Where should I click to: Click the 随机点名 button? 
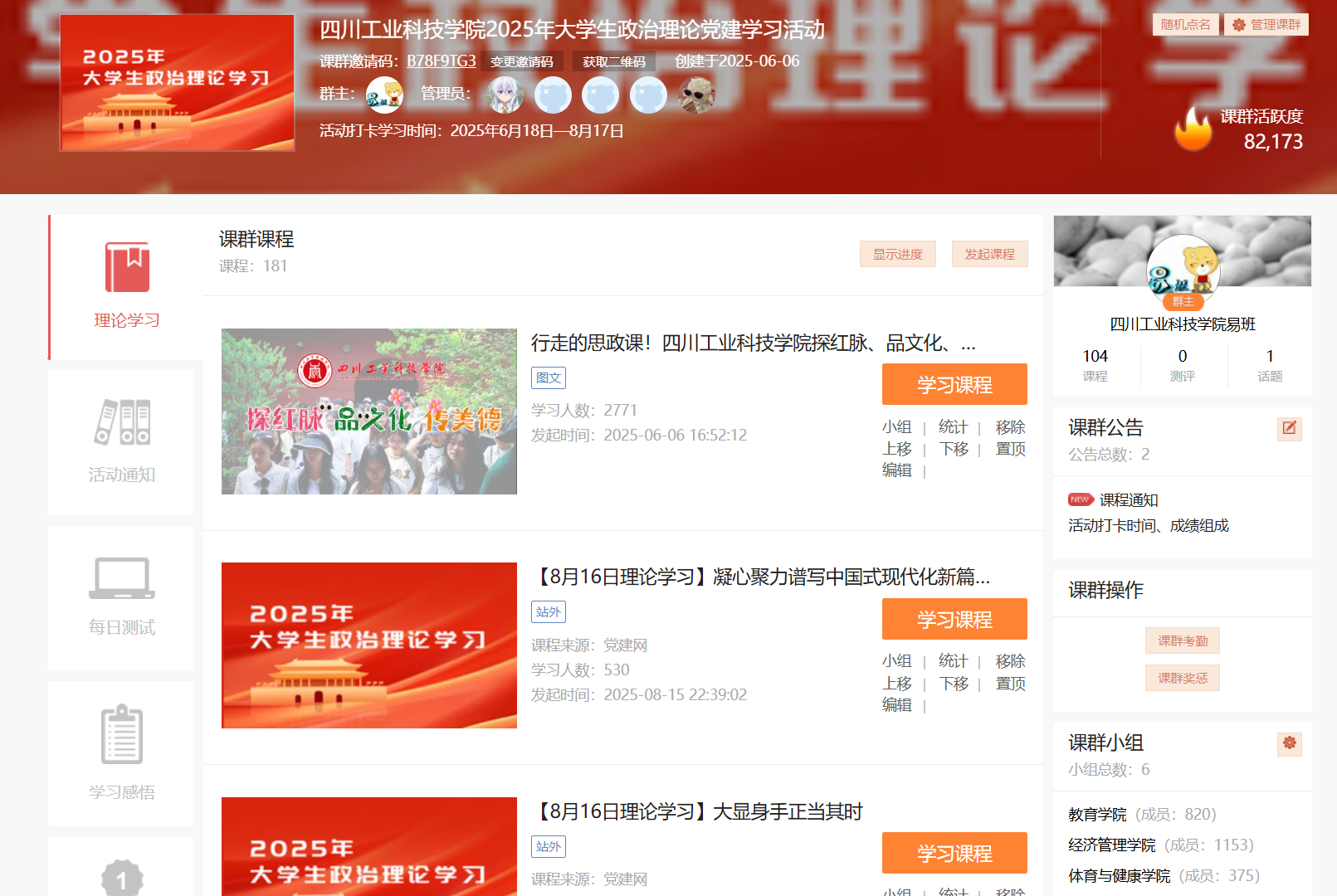1185,25
